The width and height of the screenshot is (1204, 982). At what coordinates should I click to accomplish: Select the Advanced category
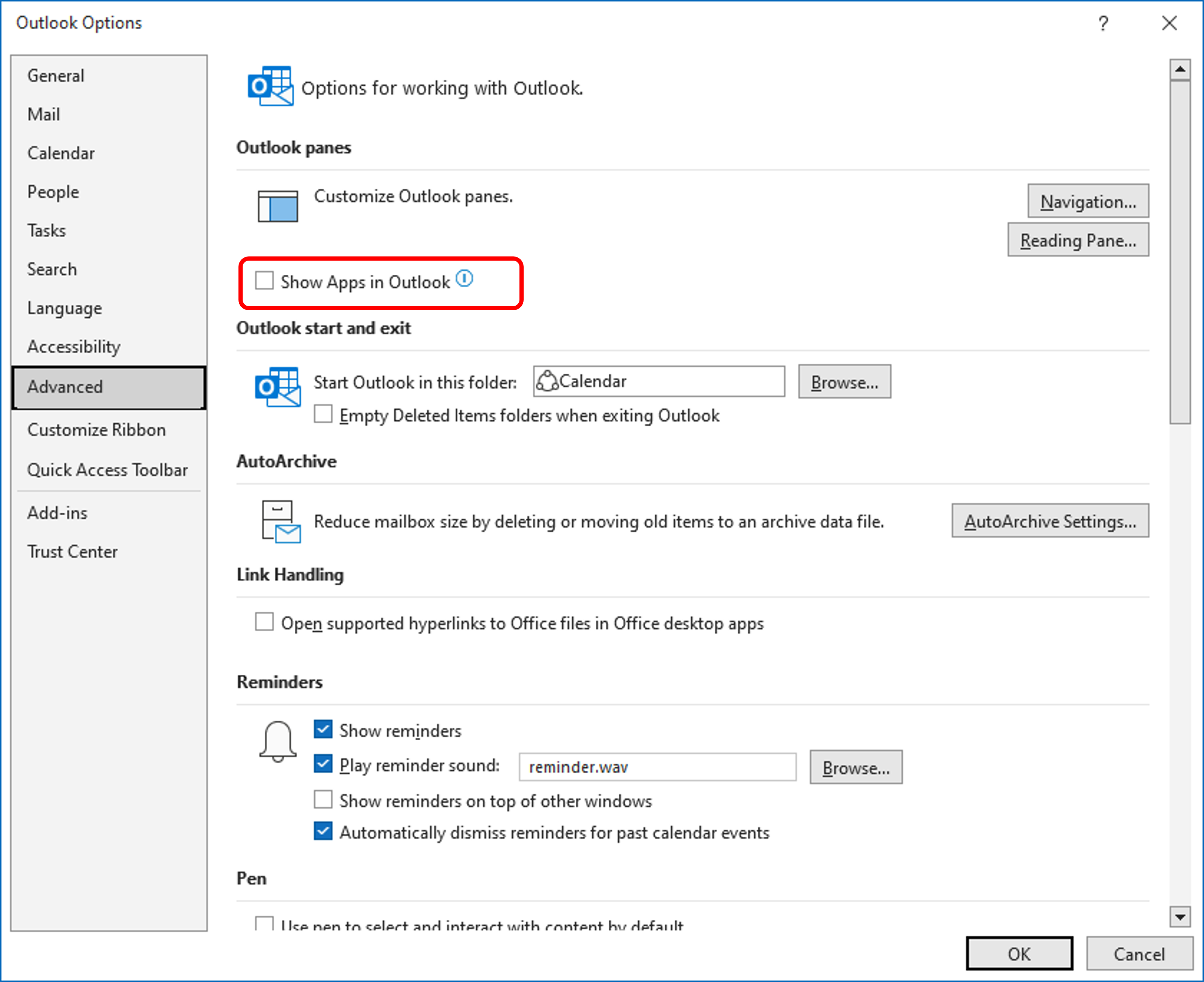coord(108,387)
